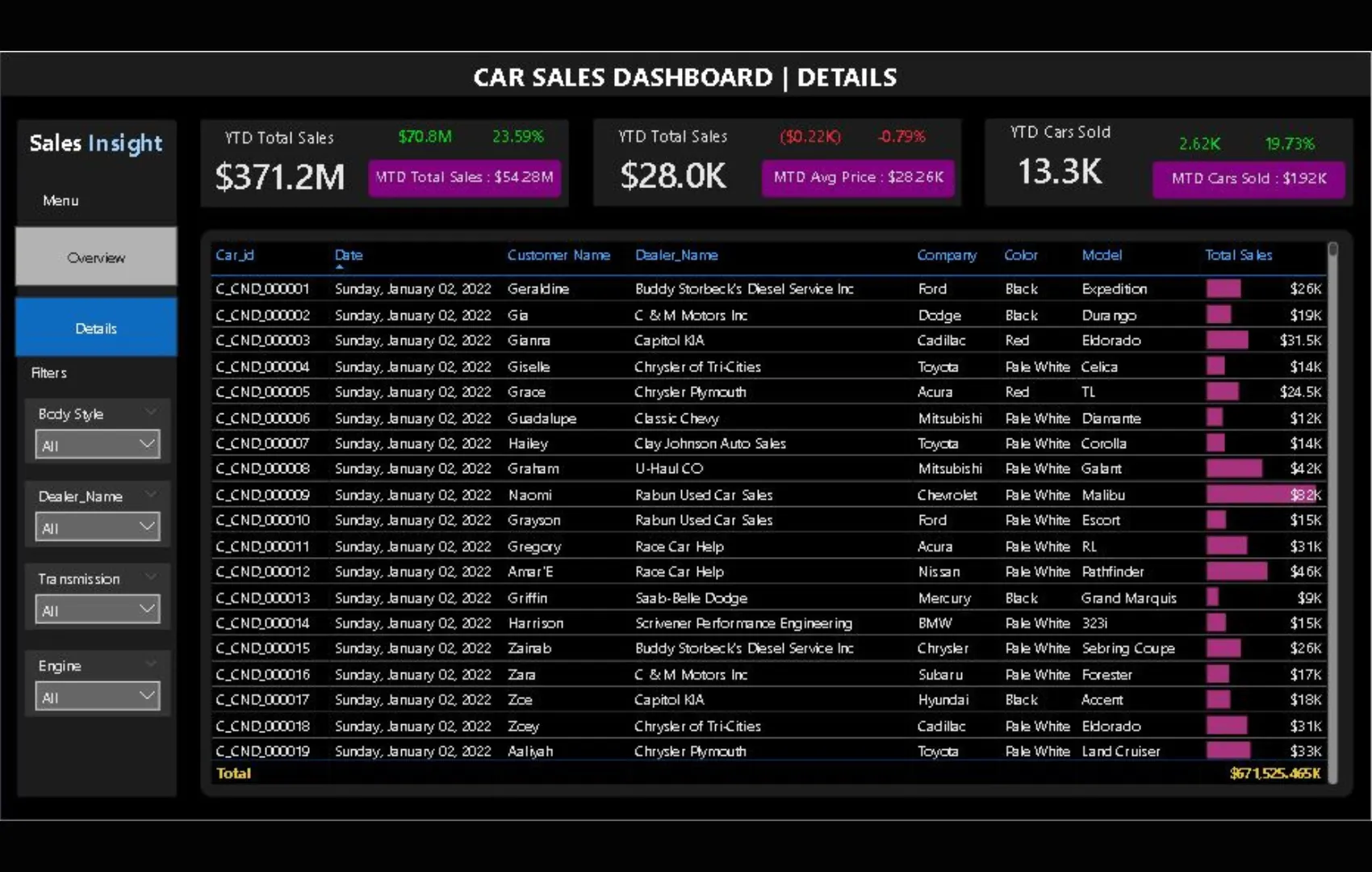Click the MTD Total Sales purple badge
This screenshot has height=872, width=1372.
tap(464, 178)
